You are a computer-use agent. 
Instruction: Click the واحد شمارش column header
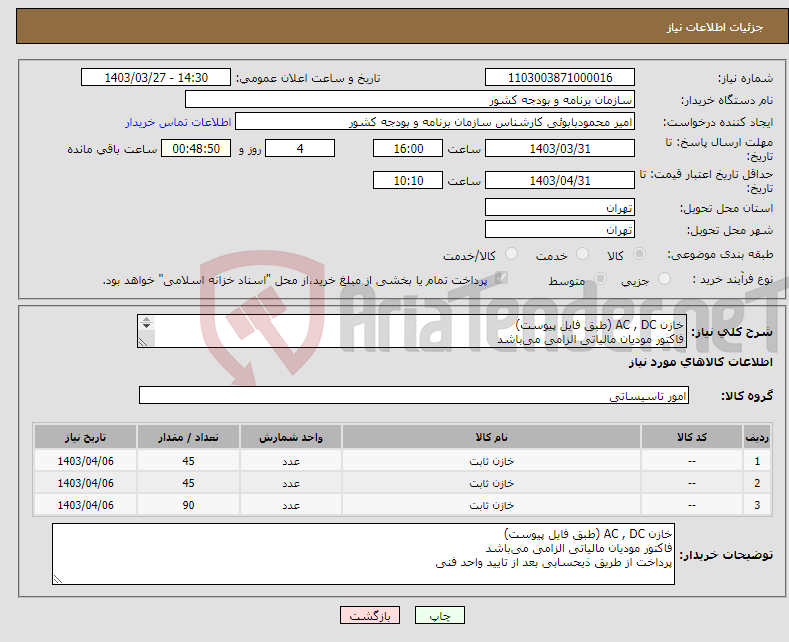click(291, 437)
